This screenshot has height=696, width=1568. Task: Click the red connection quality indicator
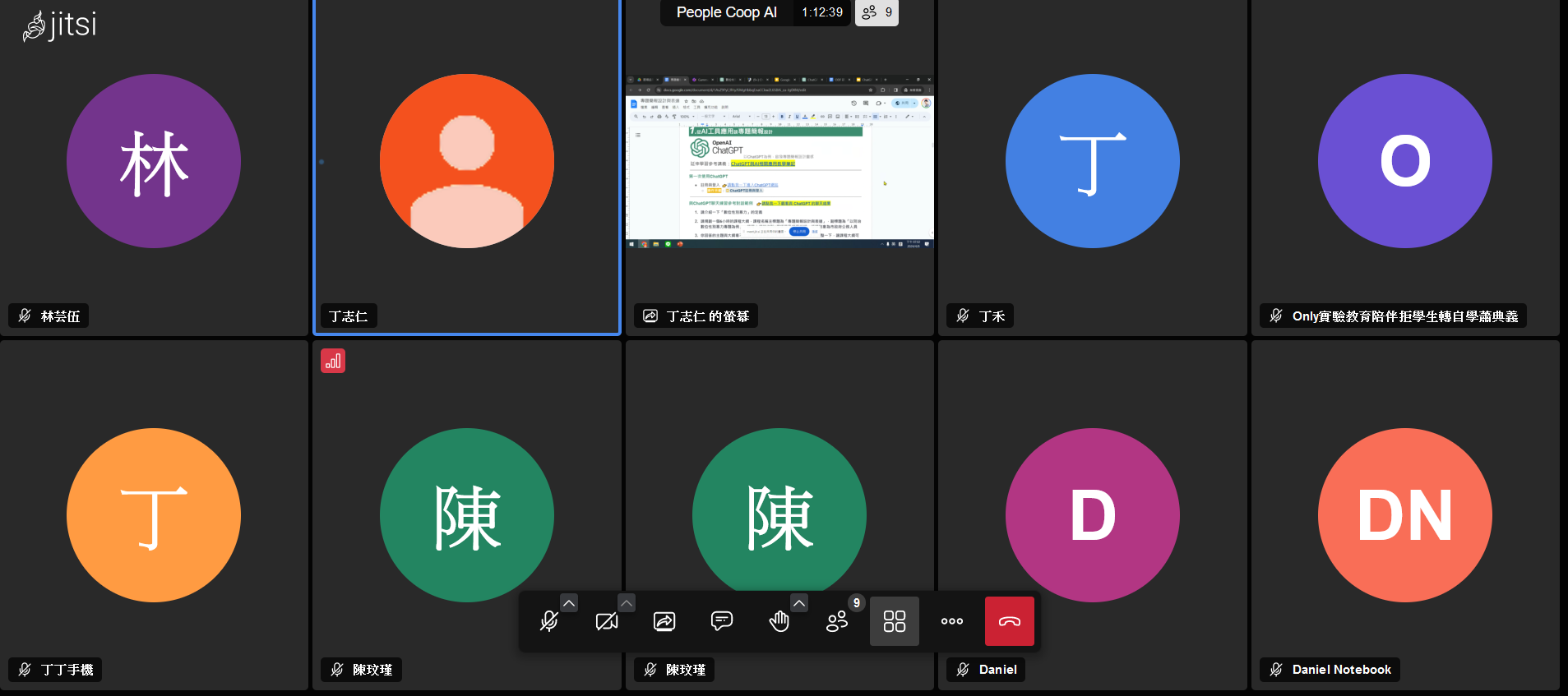pos(333,361)
